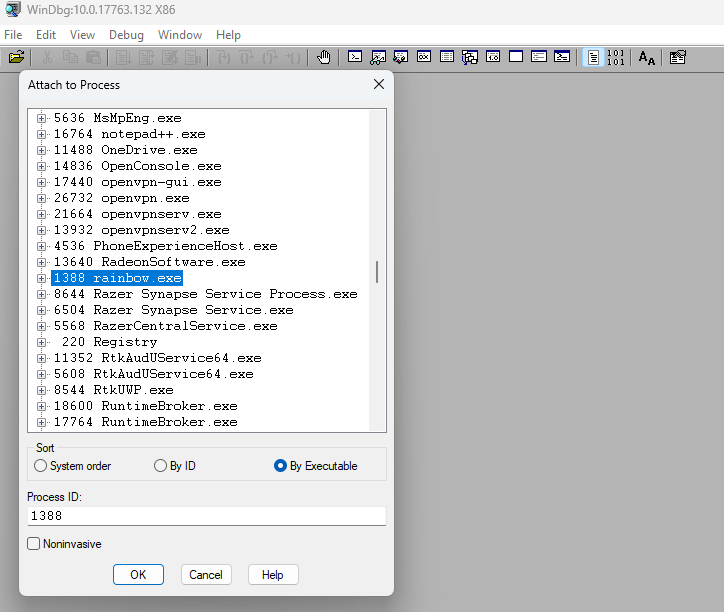The height and width of the screenshot is (612, 724).
Task: Click the Copy toolbar icon
Action: point(70,57)
